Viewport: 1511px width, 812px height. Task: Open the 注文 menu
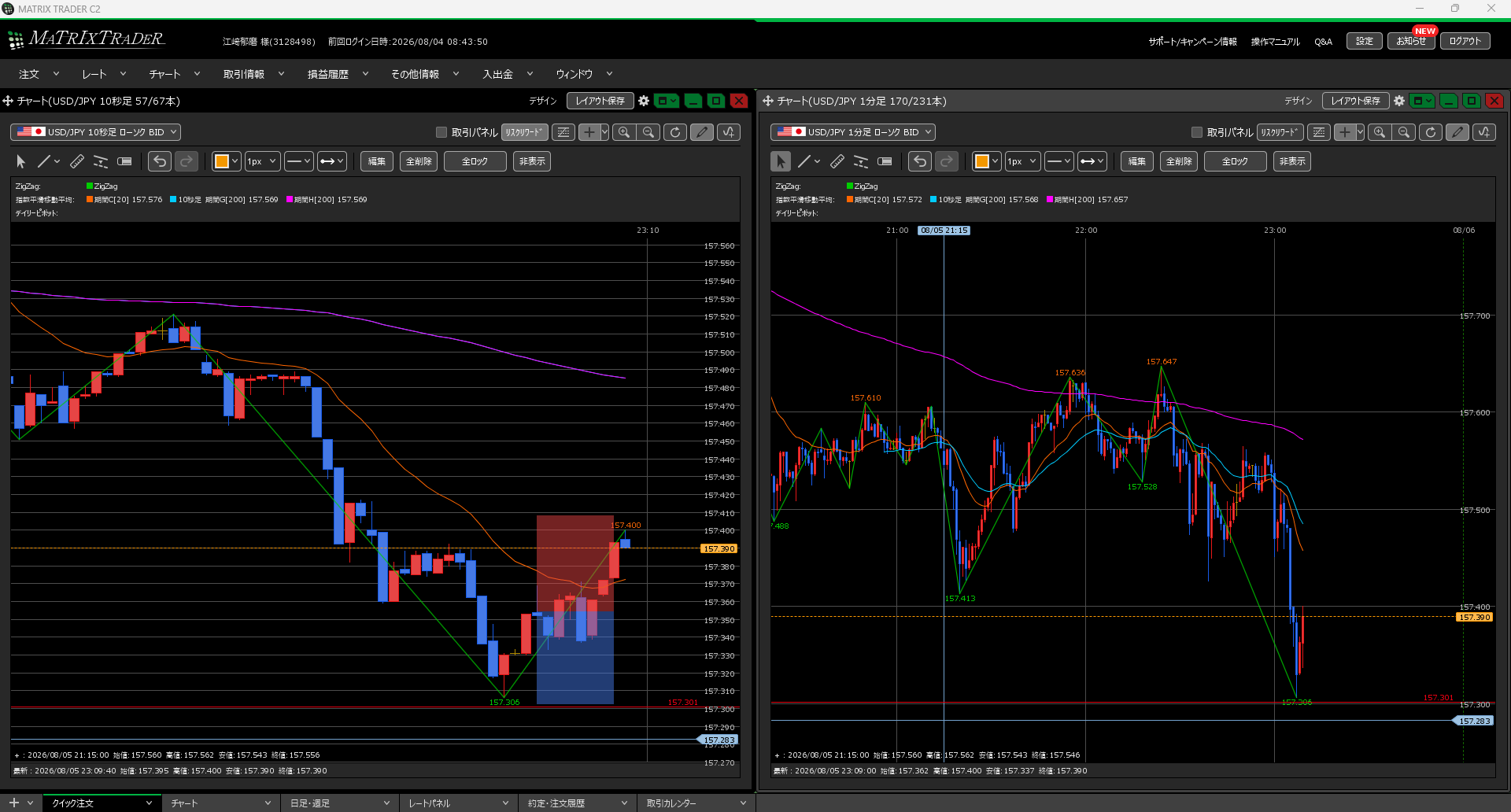[39, 74]
